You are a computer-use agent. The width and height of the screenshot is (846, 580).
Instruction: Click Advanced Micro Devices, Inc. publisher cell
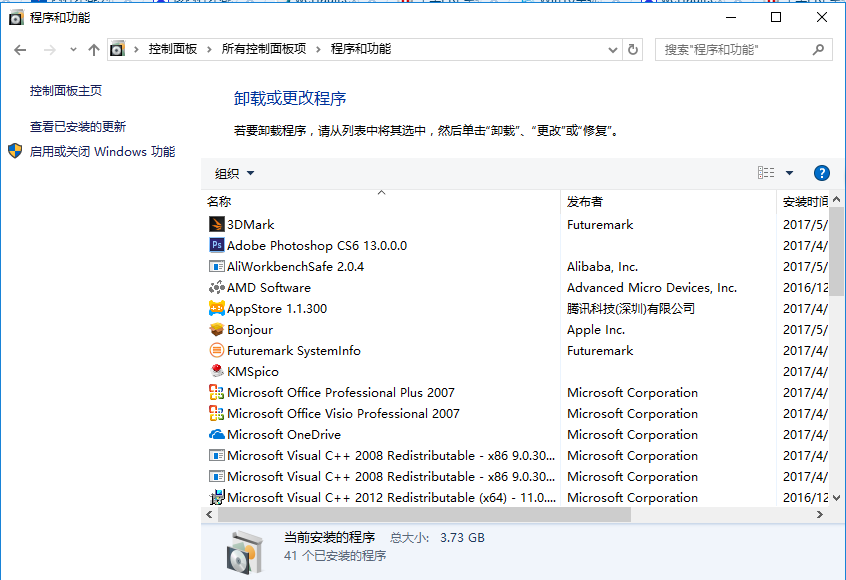click(652, 288)
